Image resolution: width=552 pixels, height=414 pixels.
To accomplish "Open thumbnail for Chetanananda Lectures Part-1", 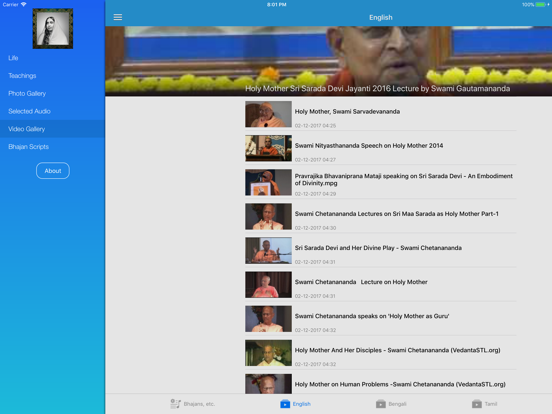I will (x=268, y=217).
